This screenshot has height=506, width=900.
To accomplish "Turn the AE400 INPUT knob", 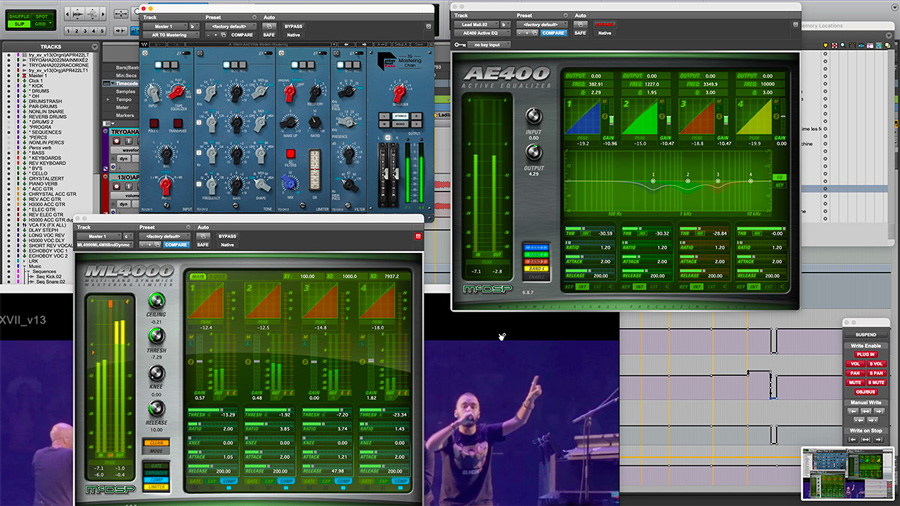I will coord(534,116).
